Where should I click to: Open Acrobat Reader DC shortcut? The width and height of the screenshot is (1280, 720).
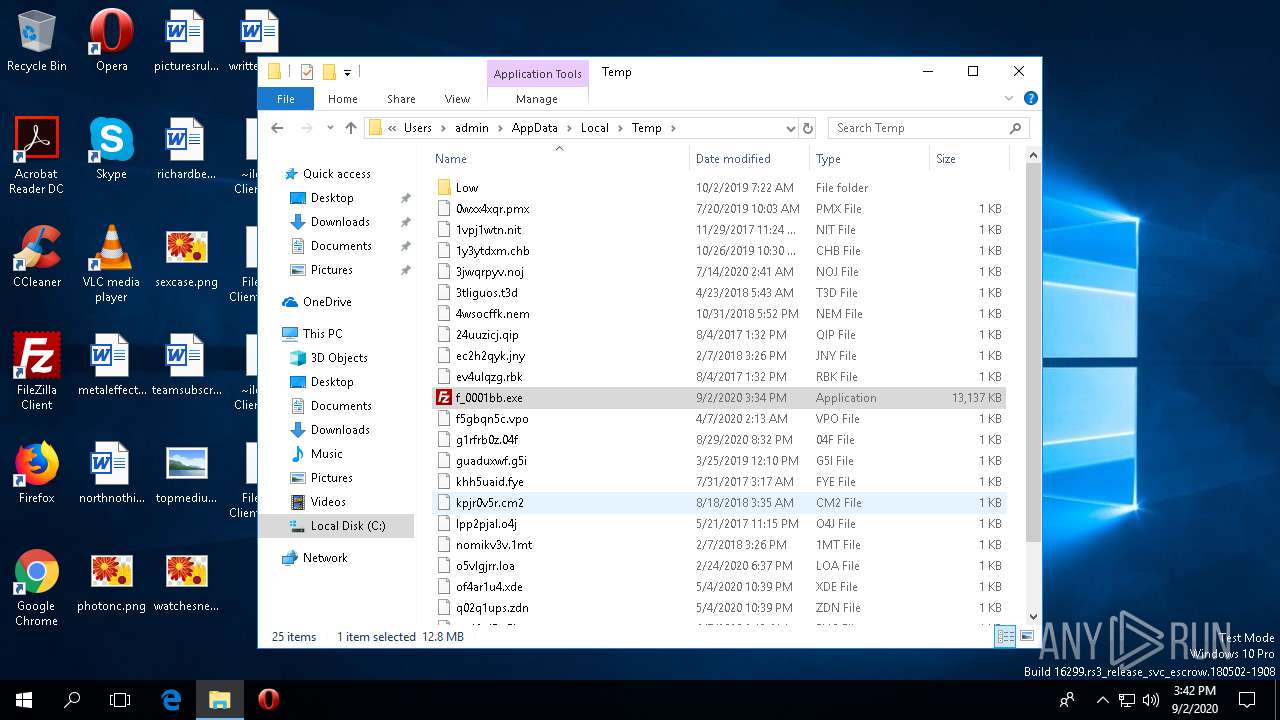tap(37, 155)
